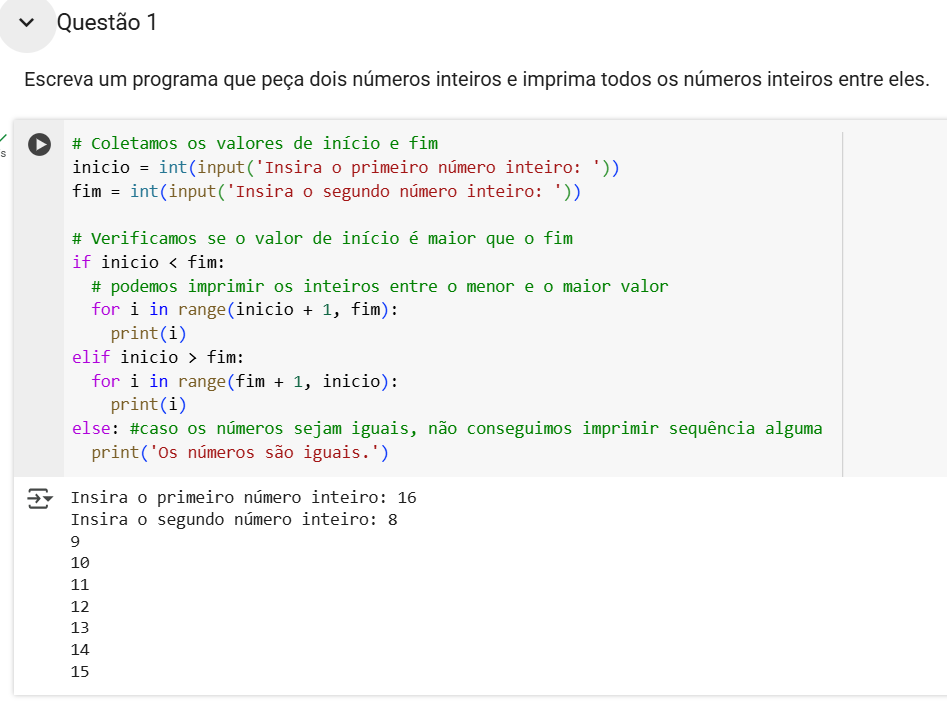
Task: Click the output value 14
Action: [80, 650]
